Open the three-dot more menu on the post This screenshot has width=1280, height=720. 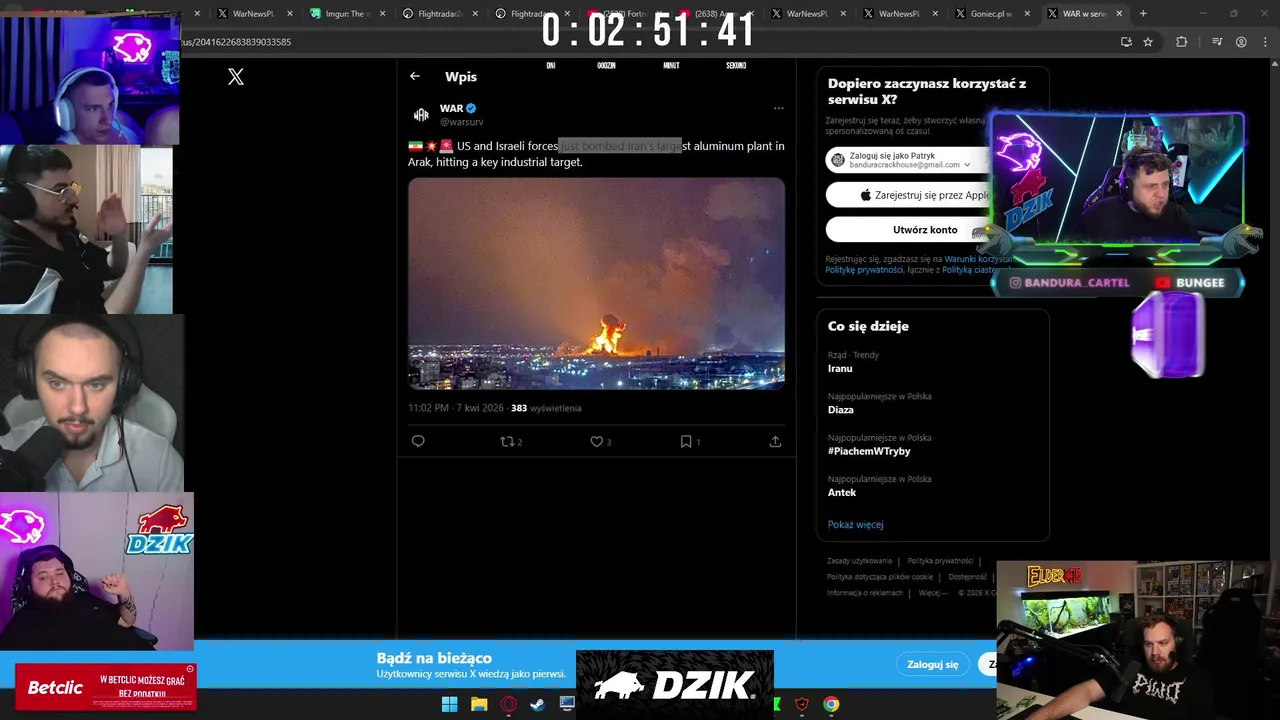coord(778,108)
